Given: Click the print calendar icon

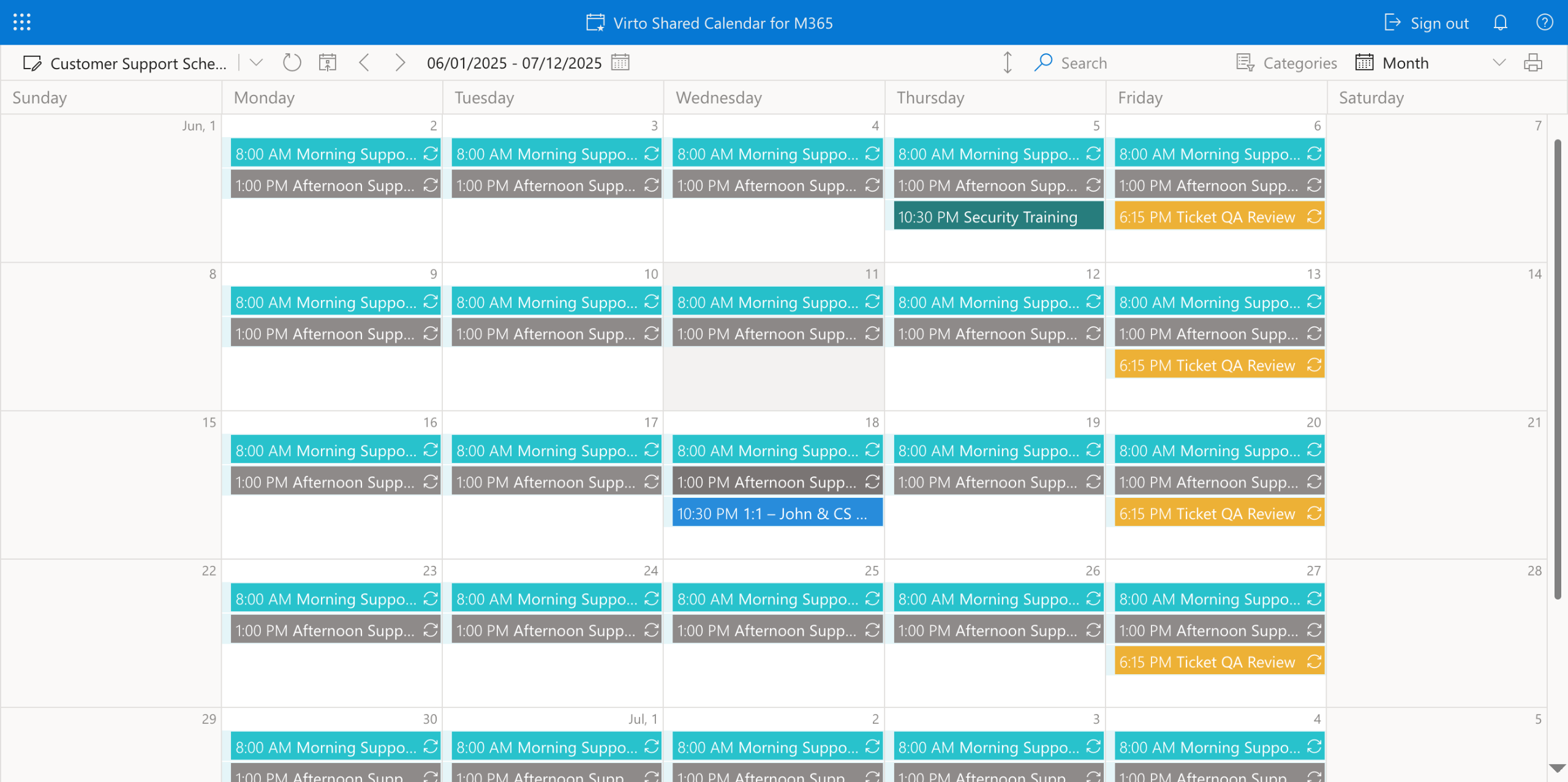Looking at the screenshot, I should coord(1533,62).
